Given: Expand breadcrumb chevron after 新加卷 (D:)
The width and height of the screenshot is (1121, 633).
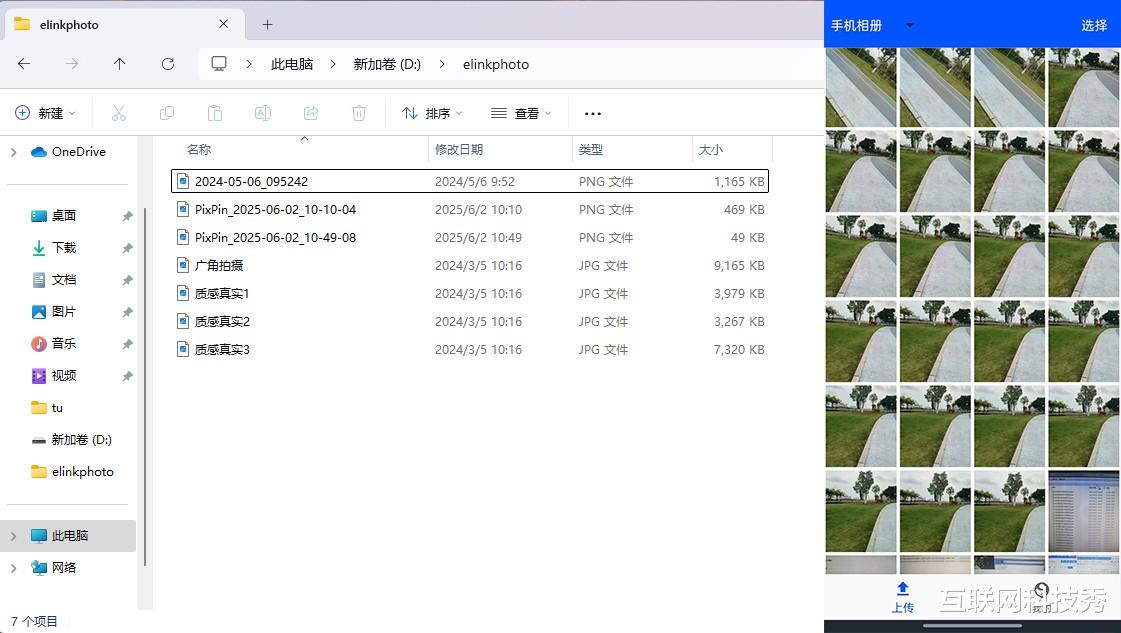Looking at the screenshot, I should 442,64.
